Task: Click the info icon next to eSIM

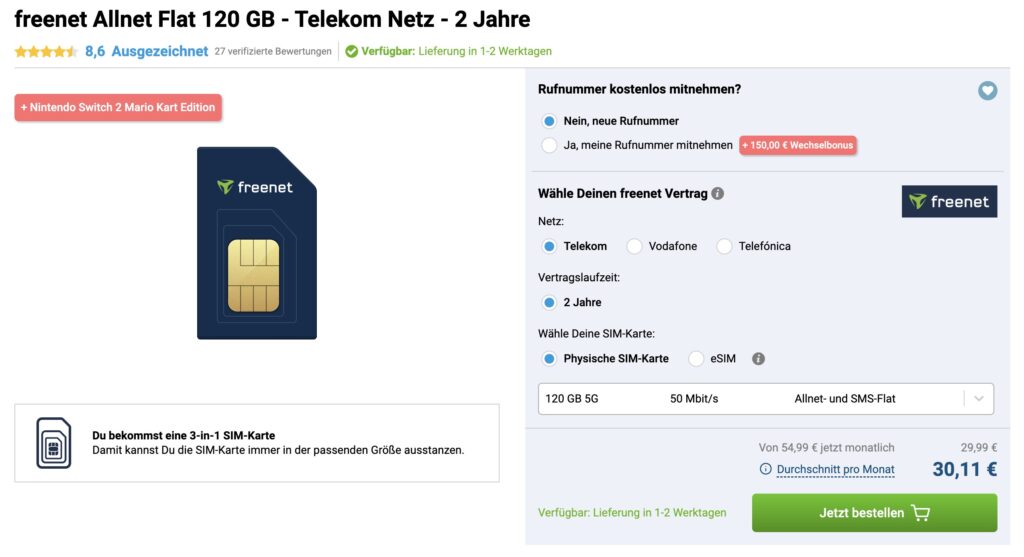Action: tap(758, 359)
